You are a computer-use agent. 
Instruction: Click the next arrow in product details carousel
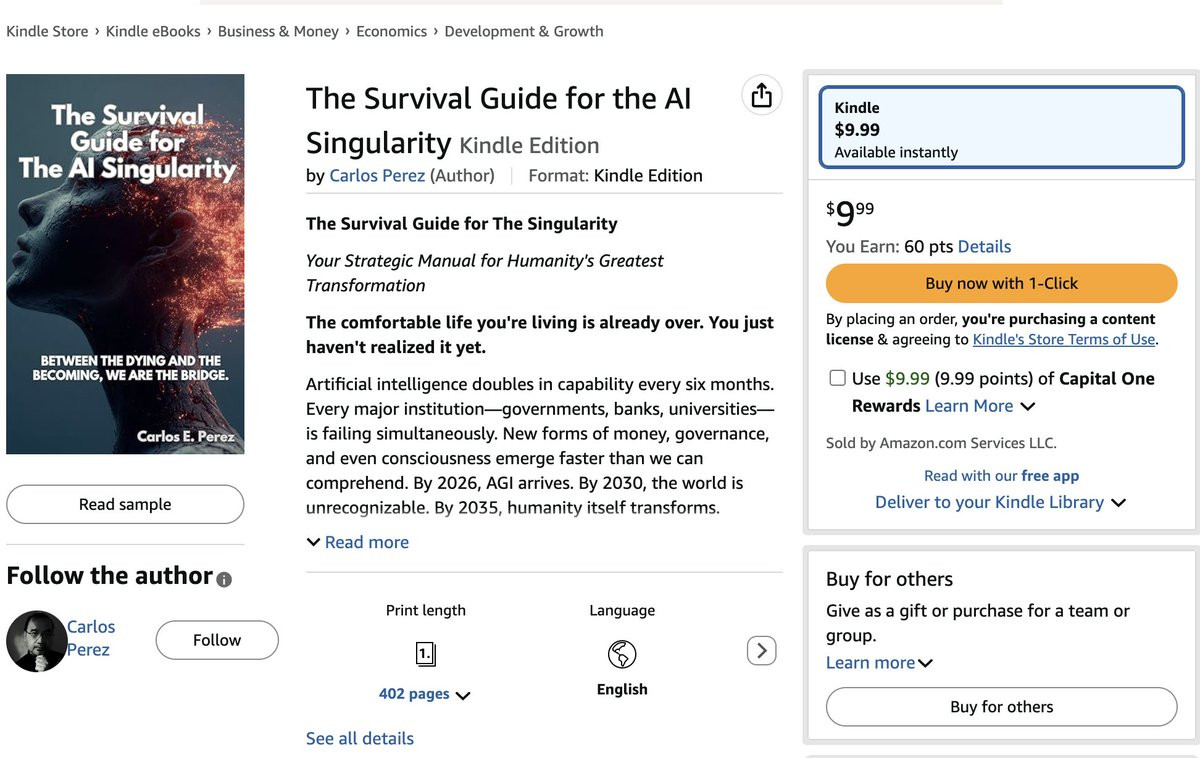[761, 651]
